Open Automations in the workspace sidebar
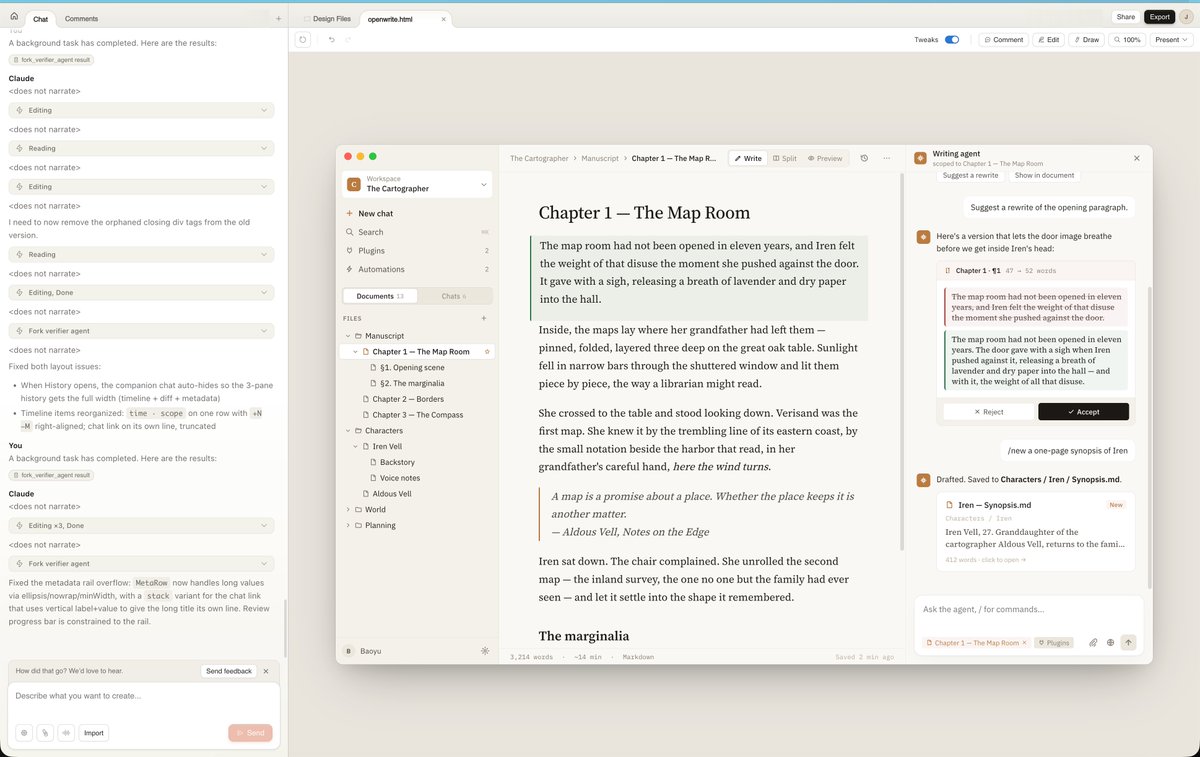 tap(416, 269)
